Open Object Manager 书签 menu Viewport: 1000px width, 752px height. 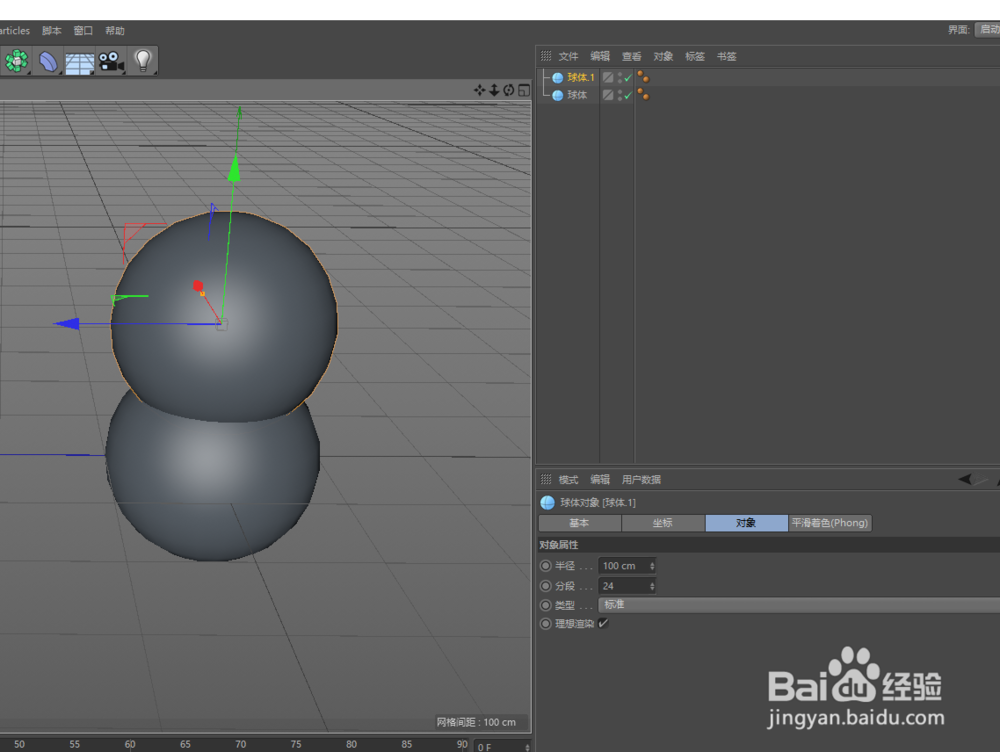coord(726,56)
